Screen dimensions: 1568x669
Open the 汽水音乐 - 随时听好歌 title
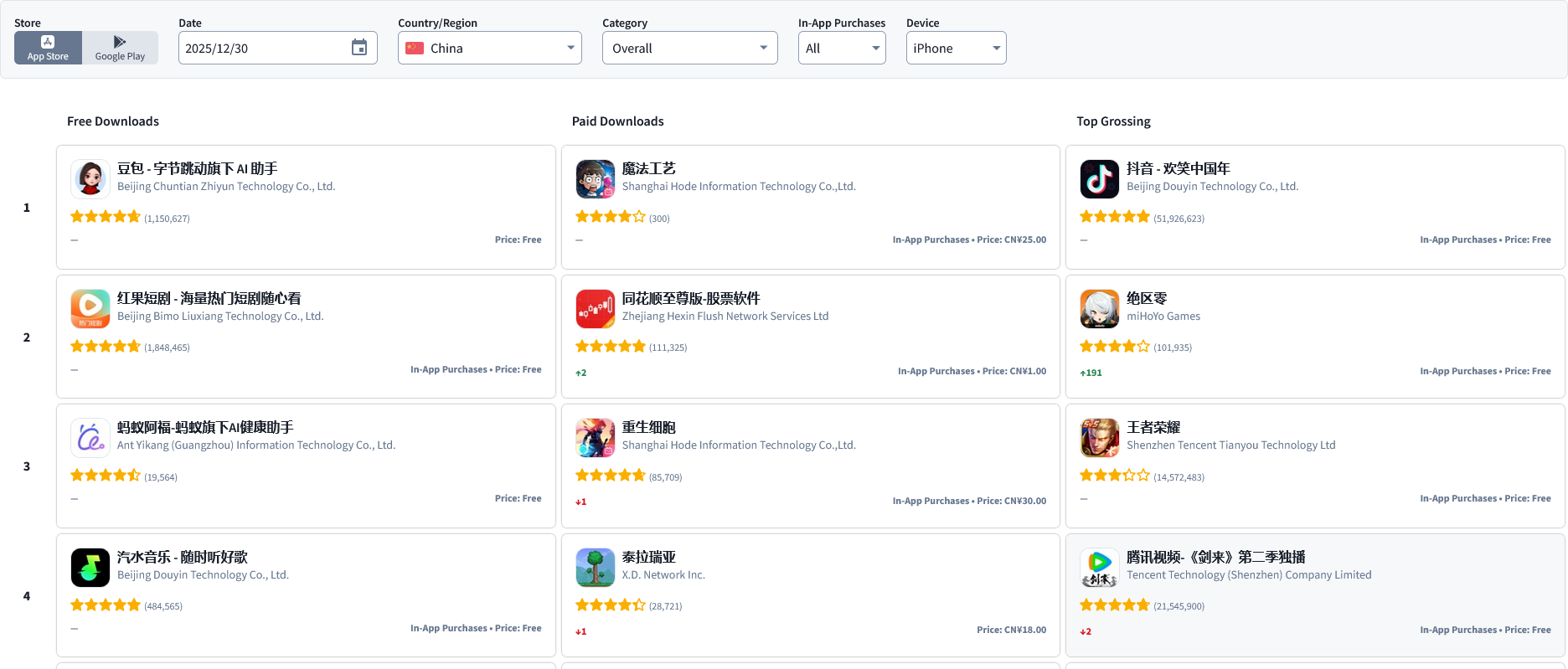click(183, 558)
